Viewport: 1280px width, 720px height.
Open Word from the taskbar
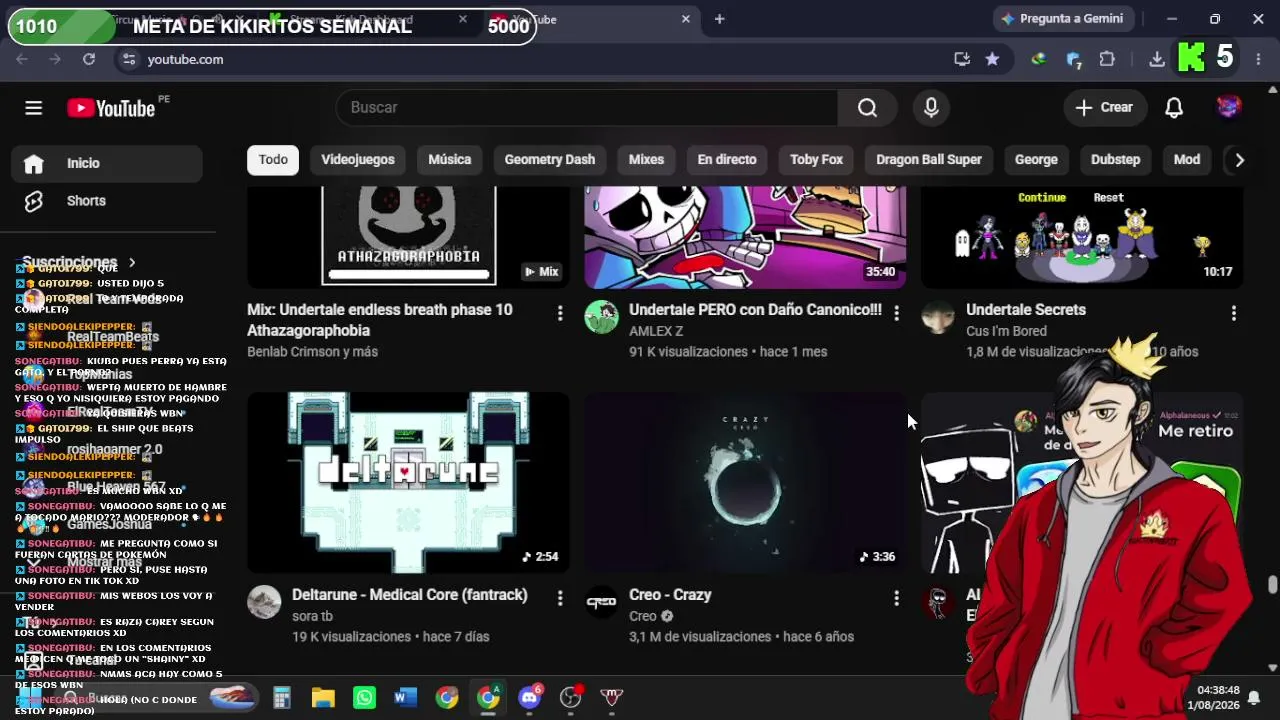click(x=406, y=697)
